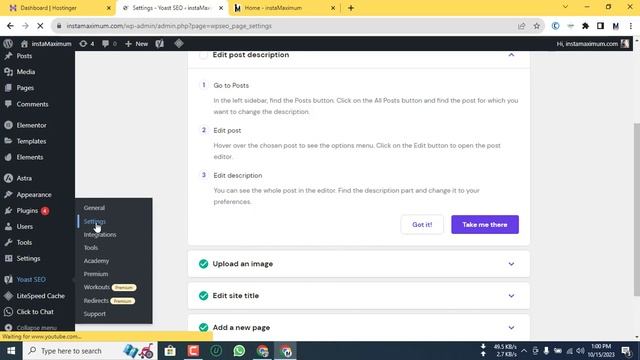Select Settings in Yoast submenu
The image size is (640, 360).
pyautogui.click(x=95, y=221)
